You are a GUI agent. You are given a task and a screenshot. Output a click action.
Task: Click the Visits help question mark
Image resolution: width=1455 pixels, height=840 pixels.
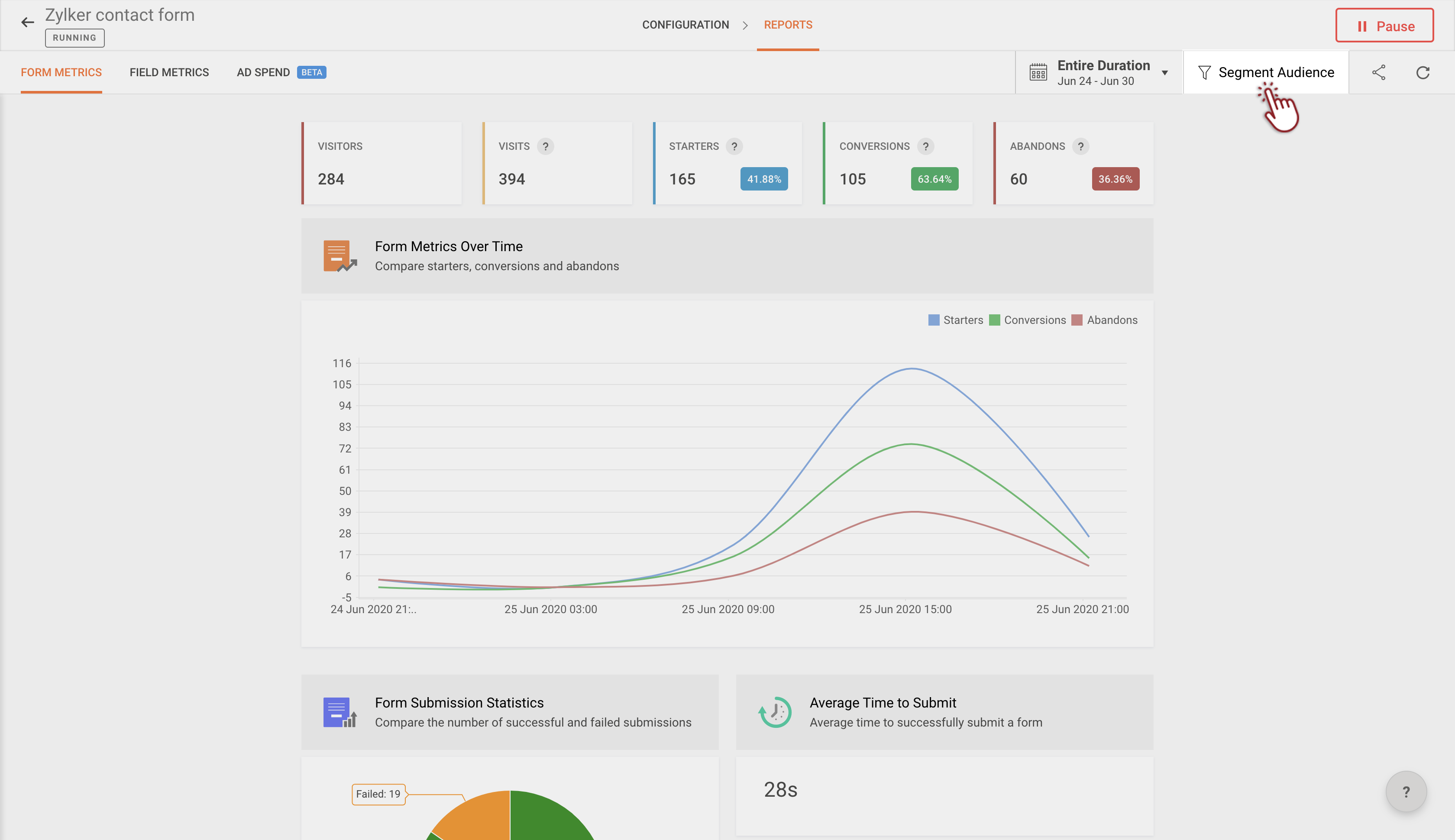pyautogui.click(x=545, y=146)
